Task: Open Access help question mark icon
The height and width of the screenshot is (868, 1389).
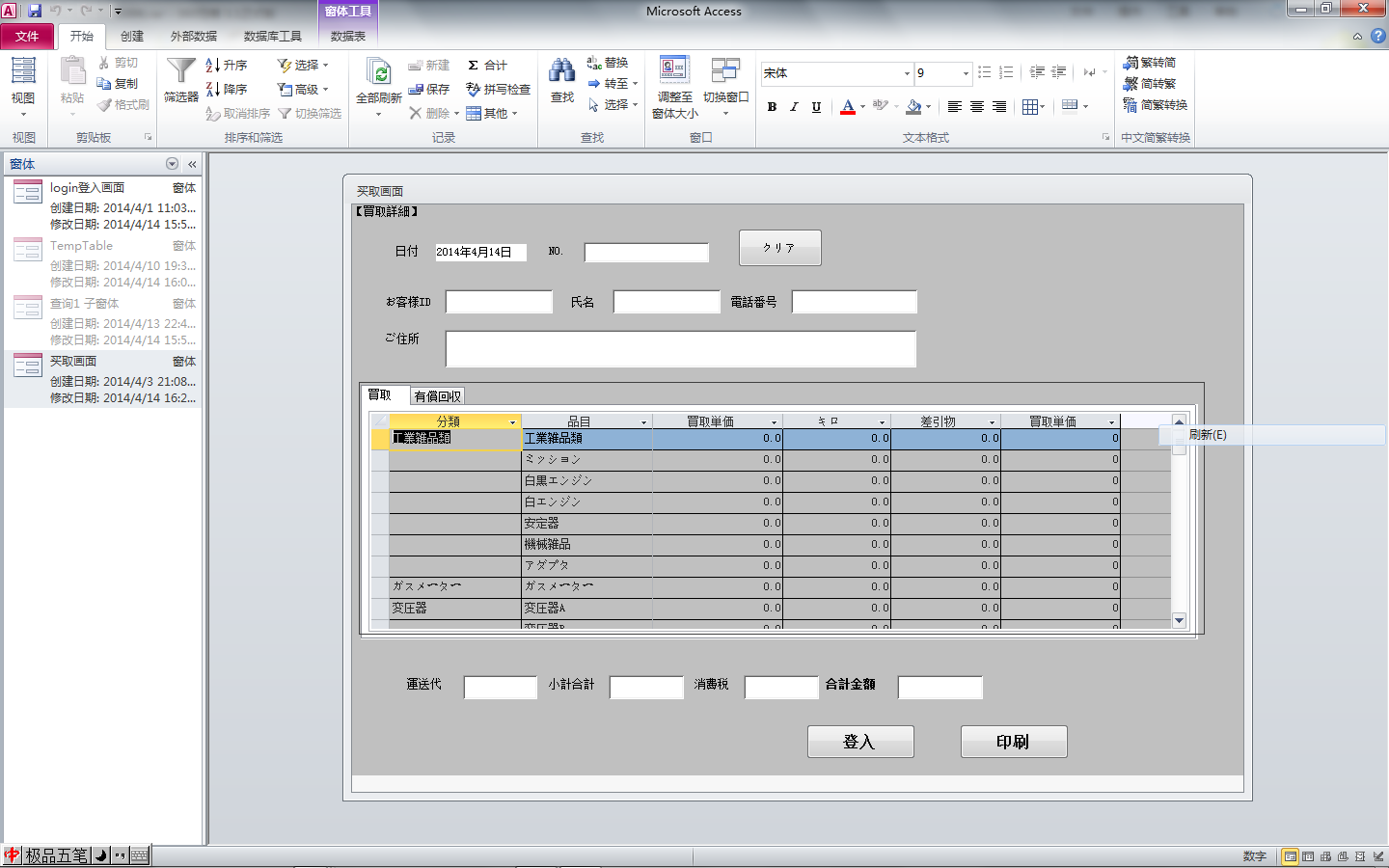Action: tap(1377, 36)
